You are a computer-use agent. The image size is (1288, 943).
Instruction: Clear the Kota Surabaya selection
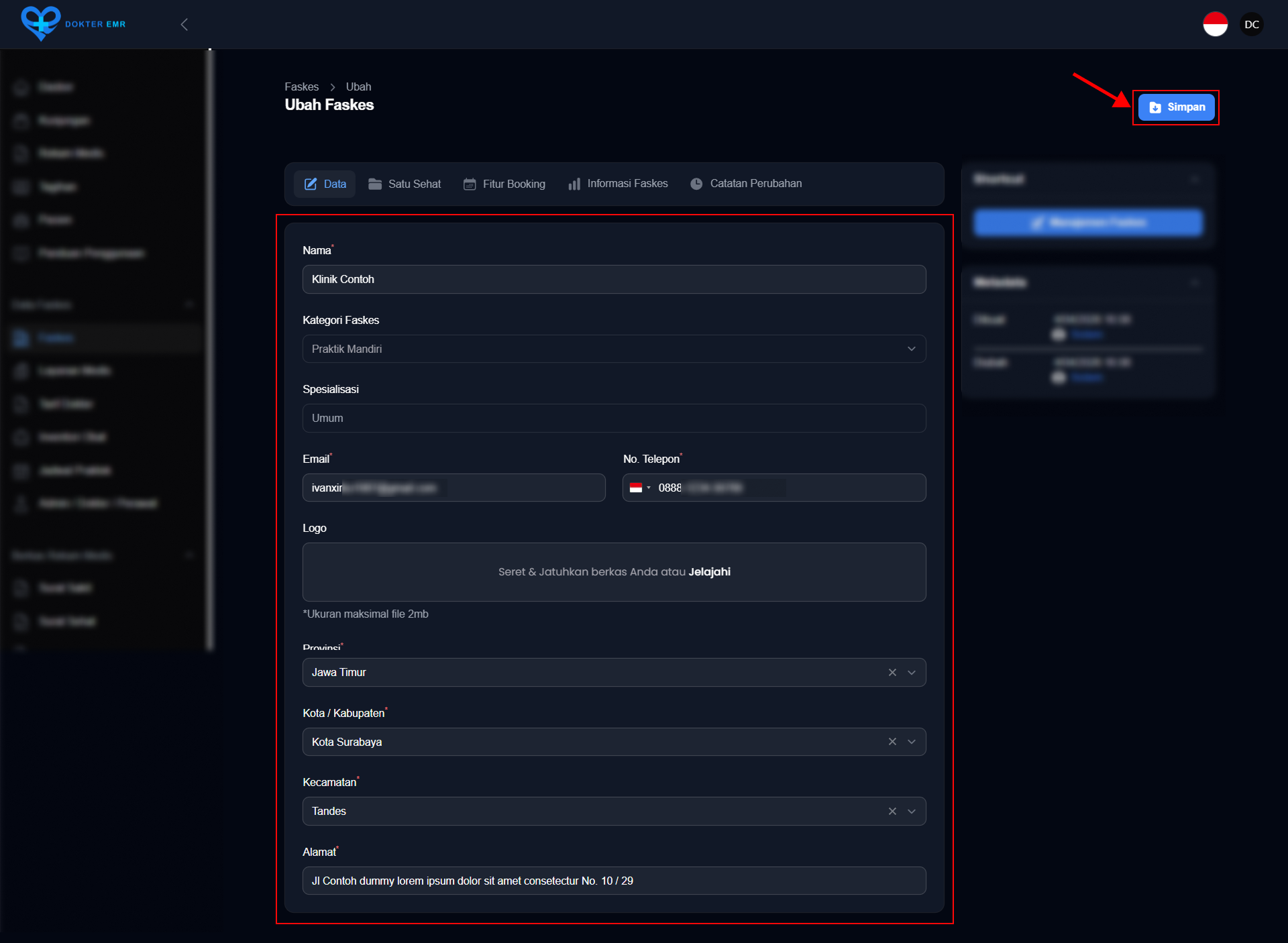[x=892, y=742]
